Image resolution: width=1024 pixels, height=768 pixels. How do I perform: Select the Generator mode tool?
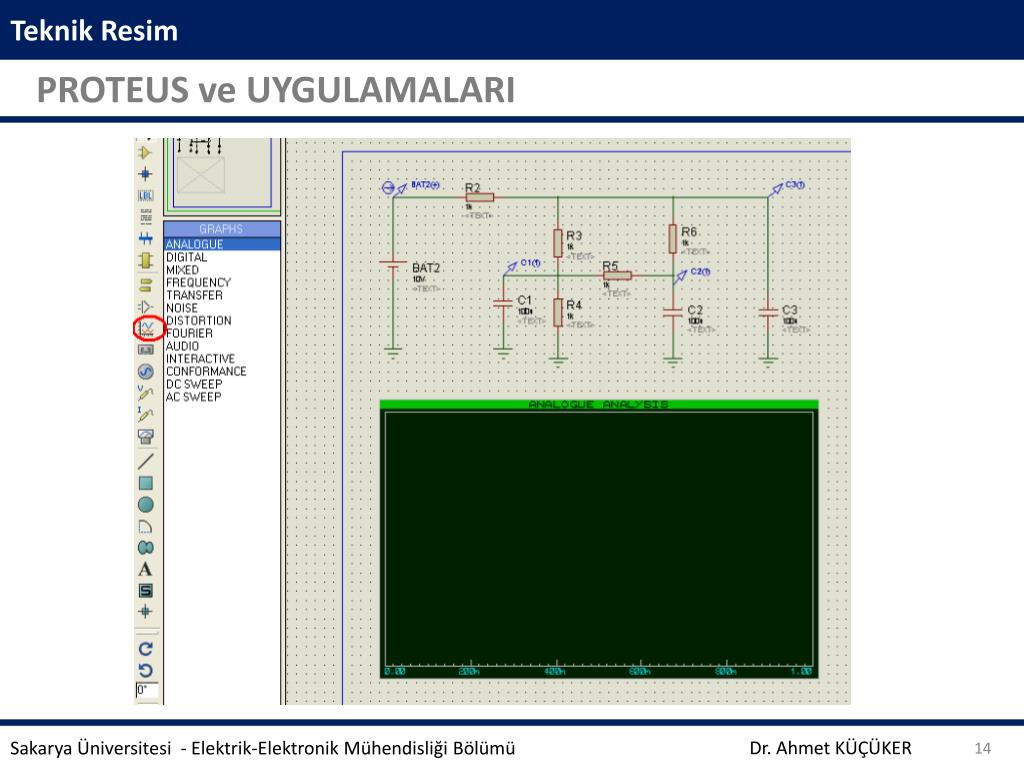point(145,372)
